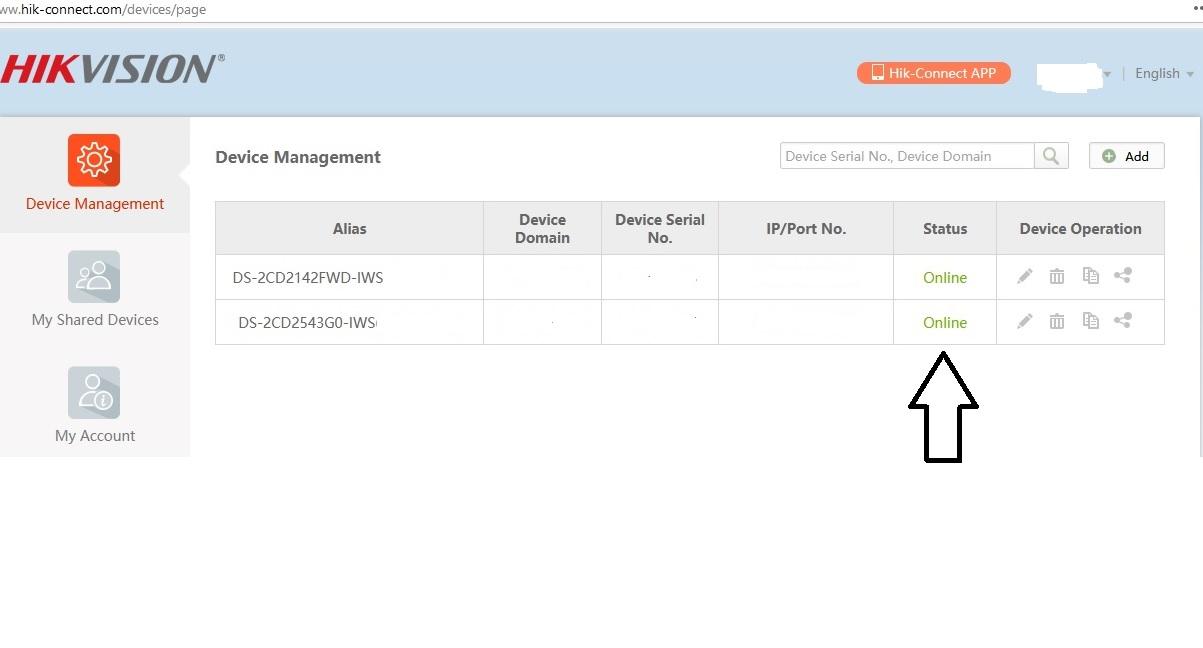Focus the Device Serial No. search field
Image resolution: width=1203 pixels, height=648 pixels.
(x=907, y=156)
